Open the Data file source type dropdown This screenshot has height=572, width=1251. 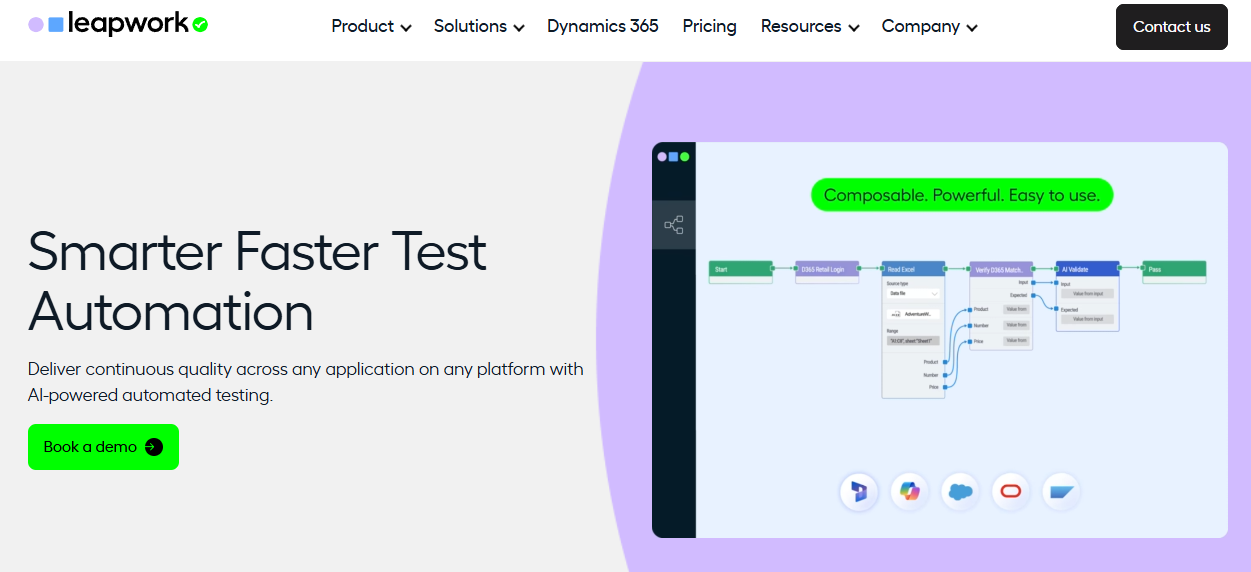click(x=913, y=293)
